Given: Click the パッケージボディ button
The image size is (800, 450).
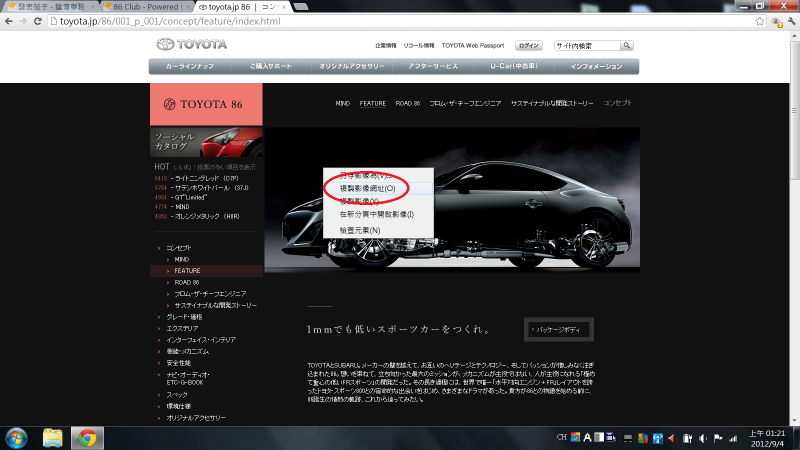Looking at the screenshot, I should click(559, 330).
